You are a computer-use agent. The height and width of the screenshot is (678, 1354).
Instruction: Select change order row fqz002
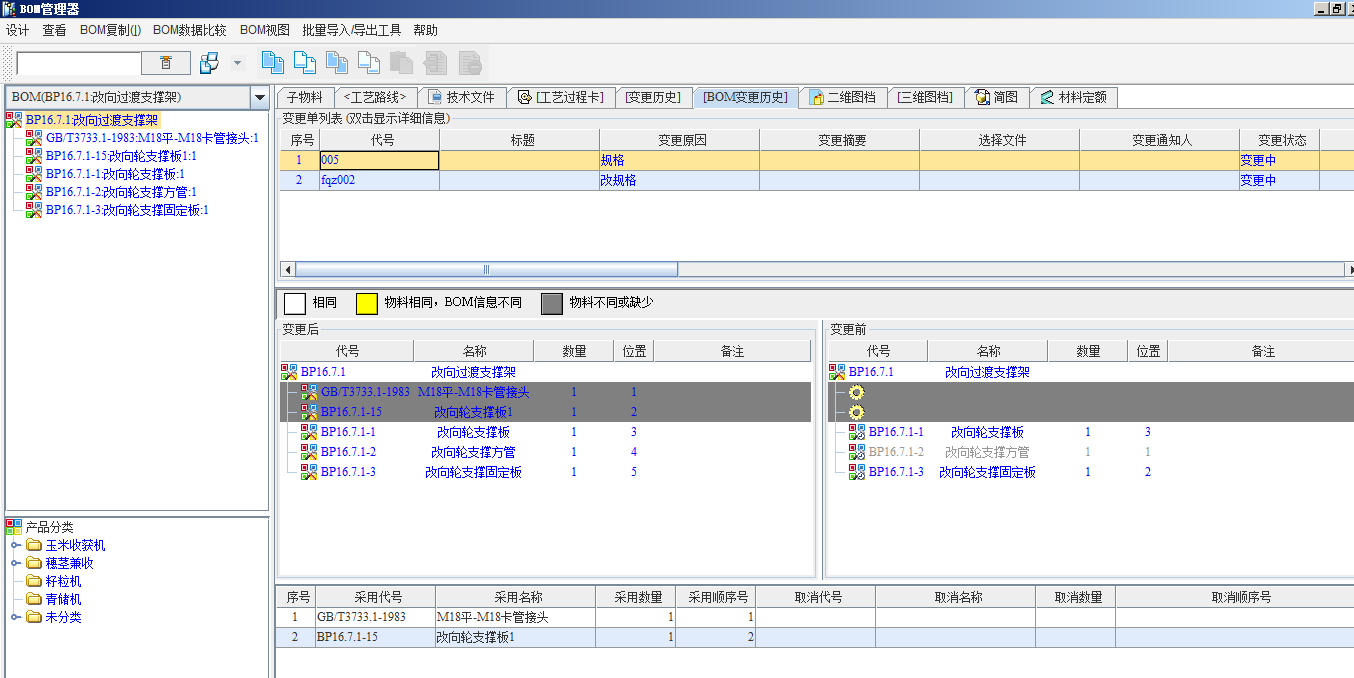(x=338, y=180)
